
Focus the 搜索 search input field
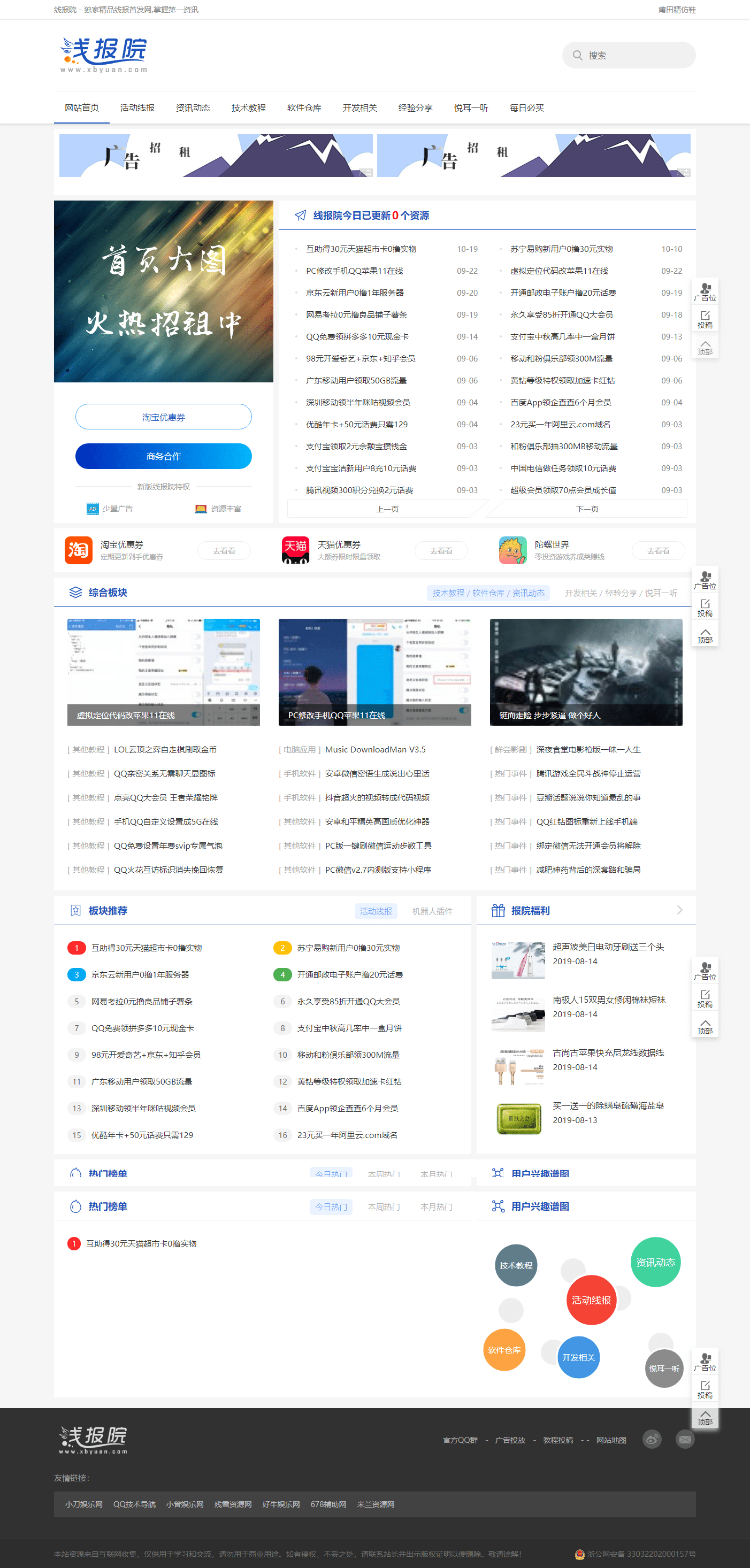click(636, 56)
